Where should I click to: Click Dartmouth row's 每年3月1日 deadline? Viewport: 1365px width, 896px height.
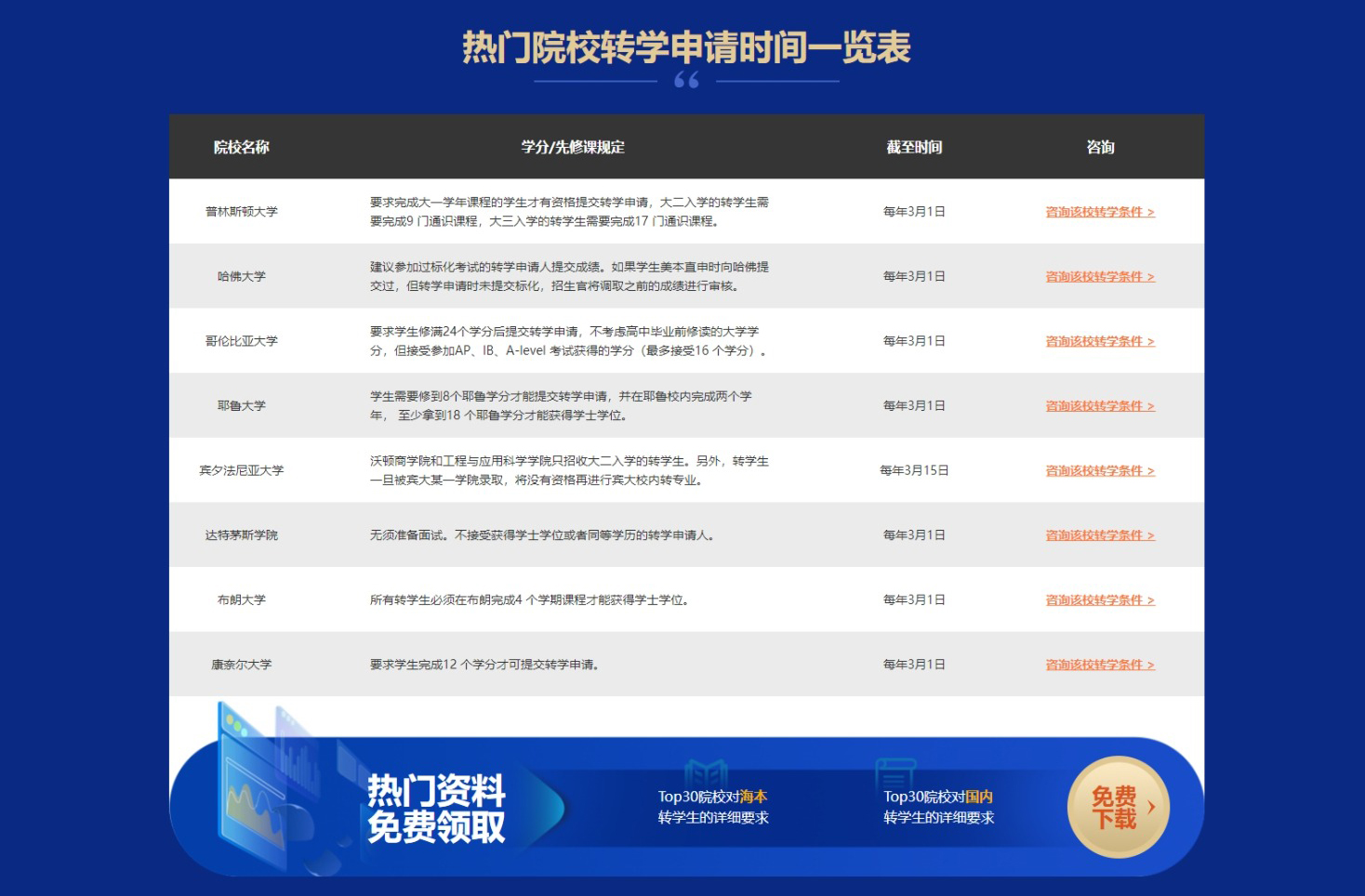(914, 535)
